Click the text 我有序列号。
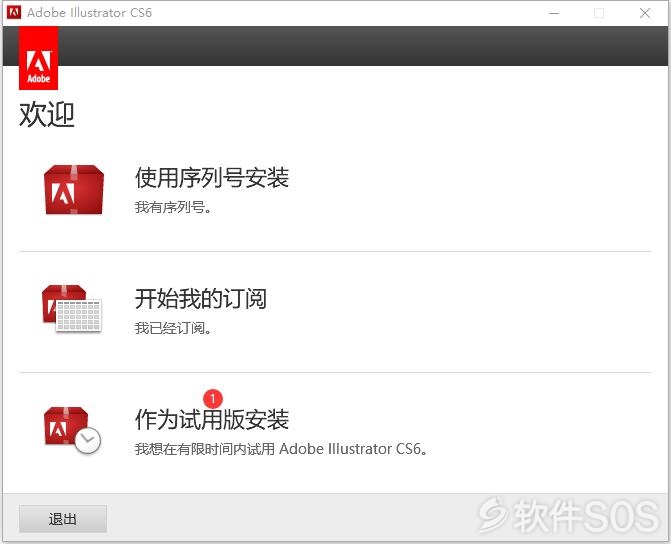The image size is (671, 544). tap(173, 207)
